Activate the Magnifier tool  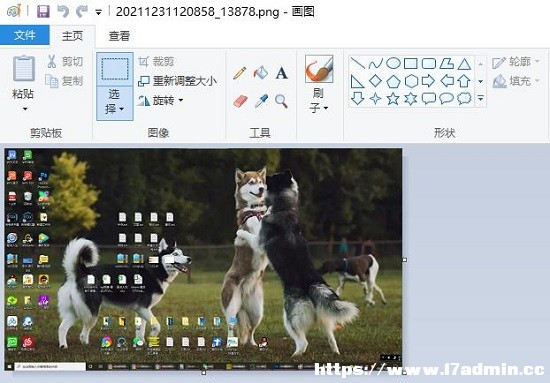[281, 101]
